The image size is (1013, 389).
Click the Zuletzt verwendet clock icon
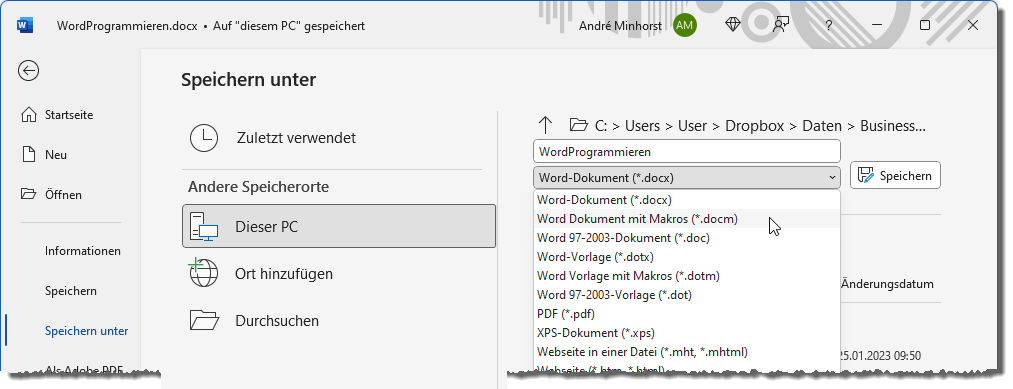tap(204, 138)
